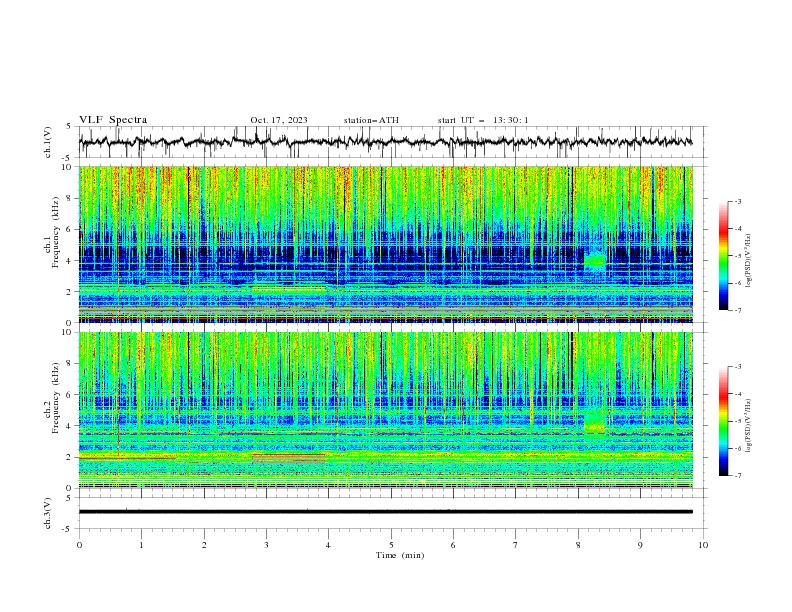This screenshot has width=792, height=612.
Task: Click time axis tick label "1"
Action: (x=141, y=545)
